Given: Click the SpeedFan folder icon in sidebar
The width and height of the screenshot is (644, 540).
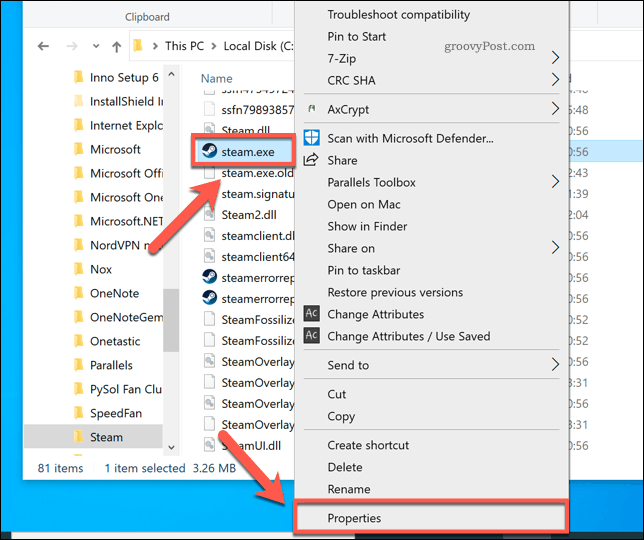Looking at the screenshot, I should coord(78,413).
